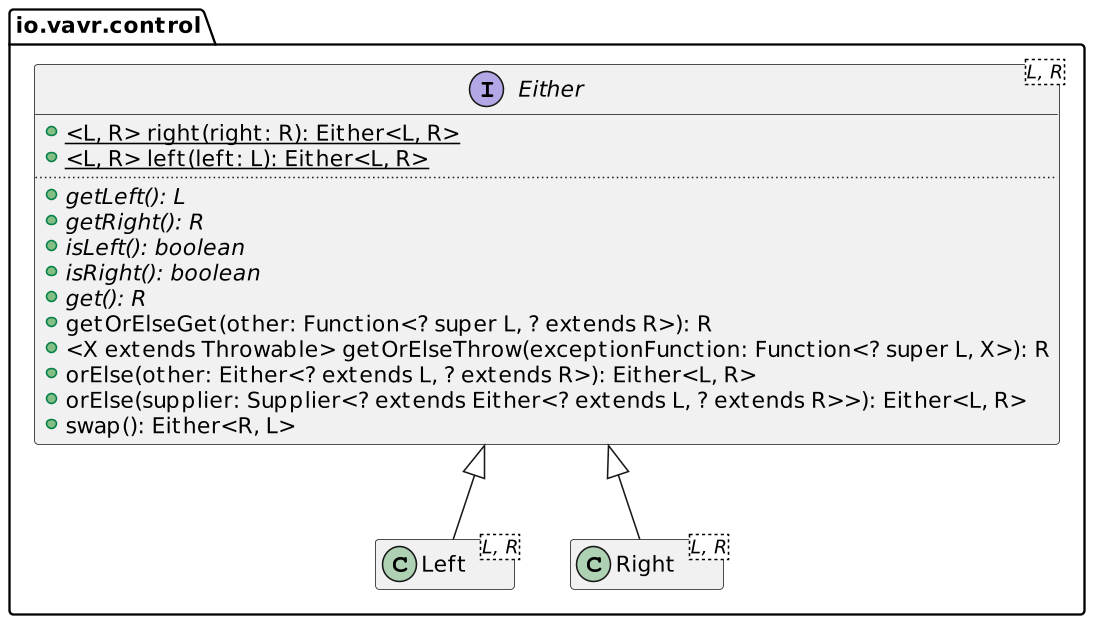Click the Left class "C" icon
This screenshot has width=1093, height=623.
coord(400,565)
